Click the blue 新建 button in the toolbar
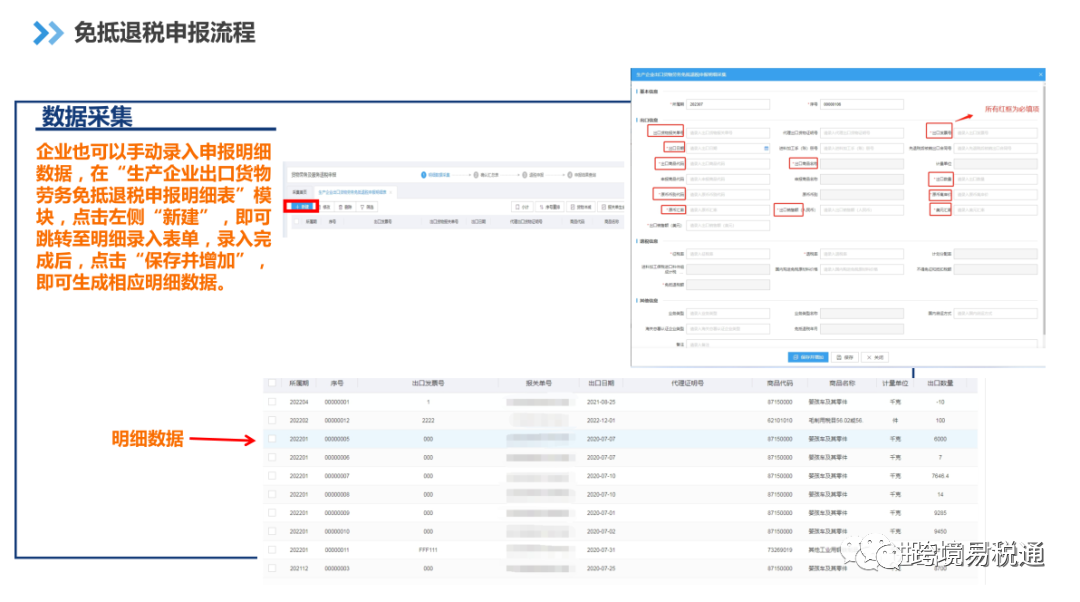Viewport: 1080px width, 602px height. 302,207
